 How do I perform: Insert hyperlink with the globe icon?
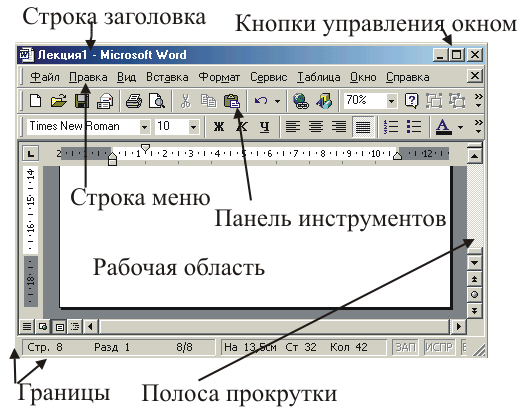(x=301, y=101)
